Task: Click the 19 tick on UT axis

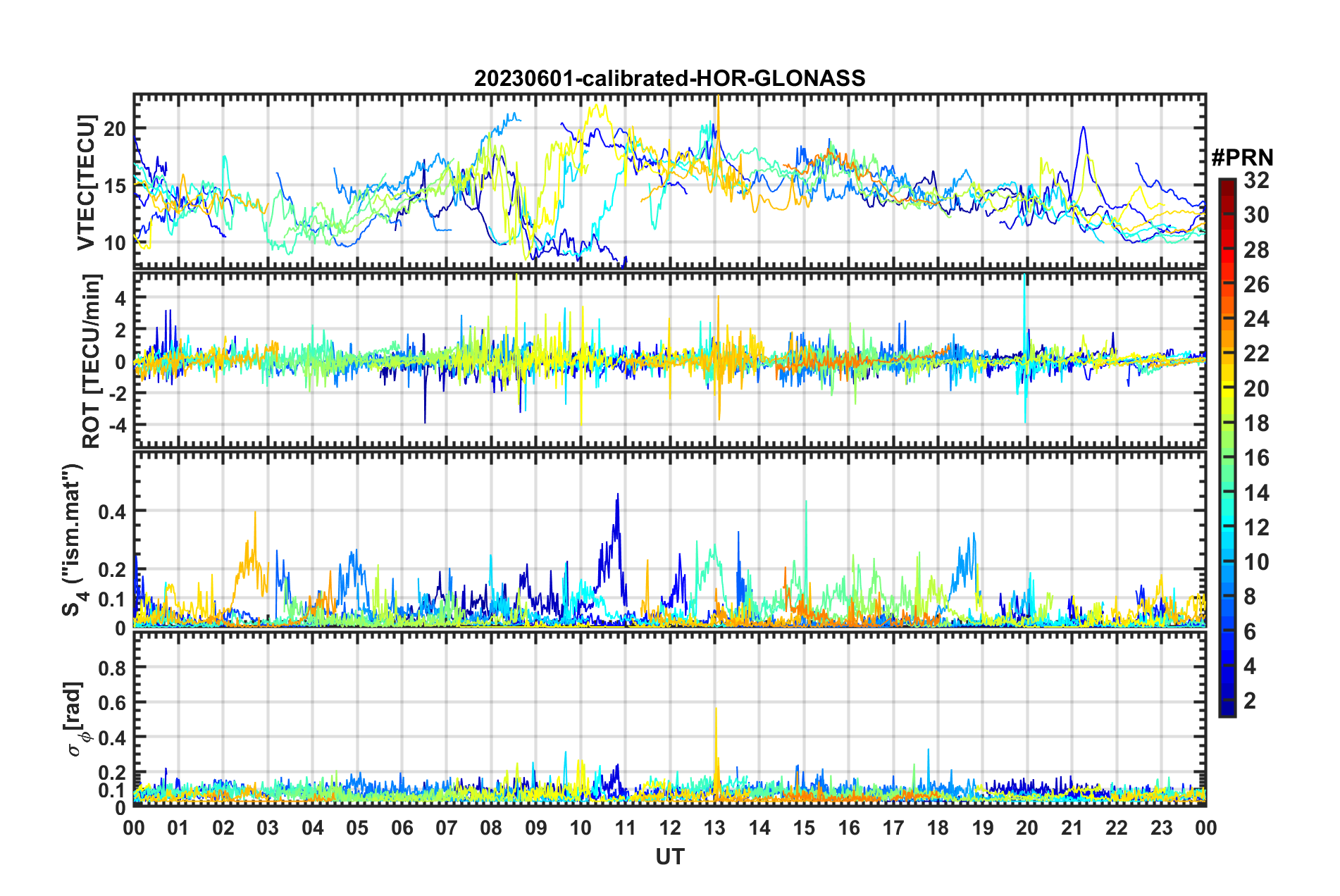Action: coord(983,827)
